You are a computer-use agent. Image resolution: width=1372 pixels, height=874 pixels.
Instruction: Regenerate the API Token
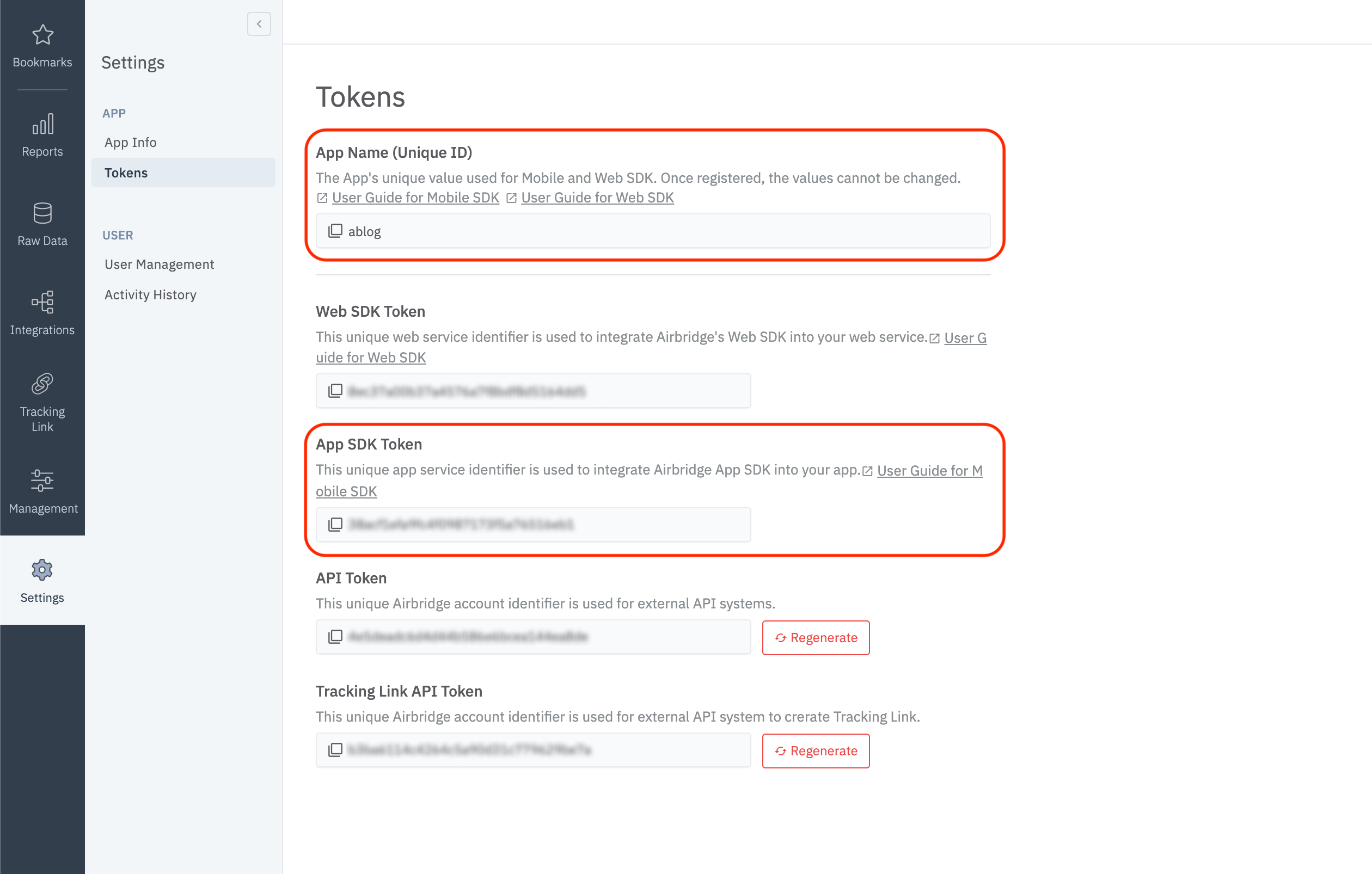(x=816, y=637)
